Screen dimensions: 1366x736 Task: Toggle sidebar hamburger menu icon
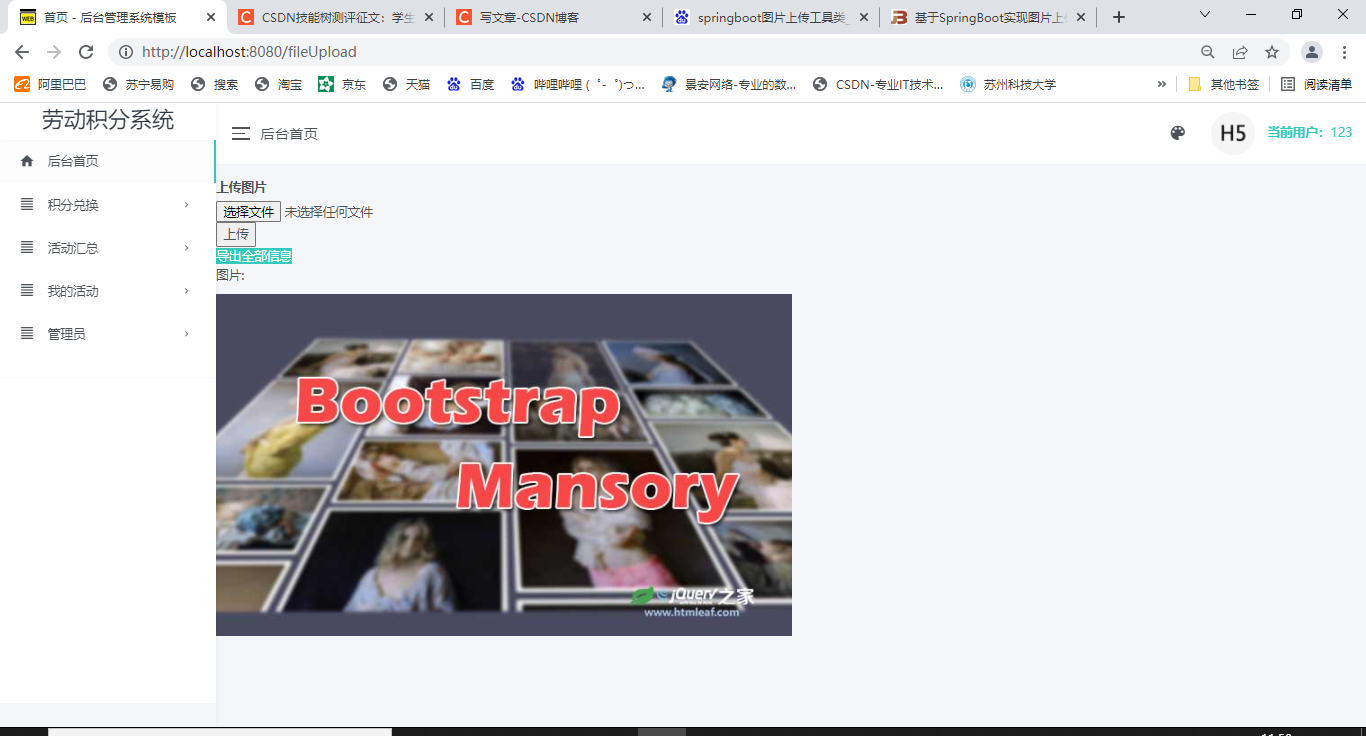pos(241,133)
